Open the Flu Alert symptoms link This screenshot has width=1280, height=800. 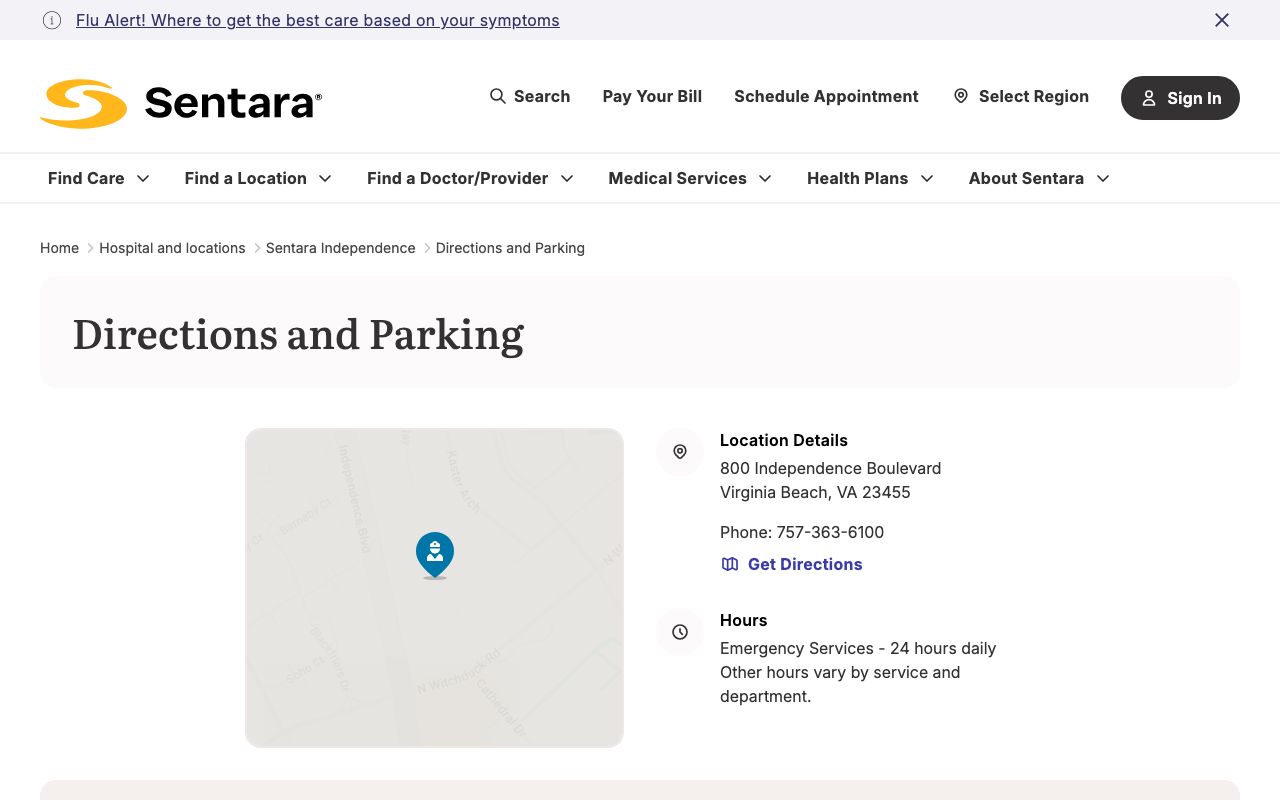pyautogui.click(x=317, y=20)
